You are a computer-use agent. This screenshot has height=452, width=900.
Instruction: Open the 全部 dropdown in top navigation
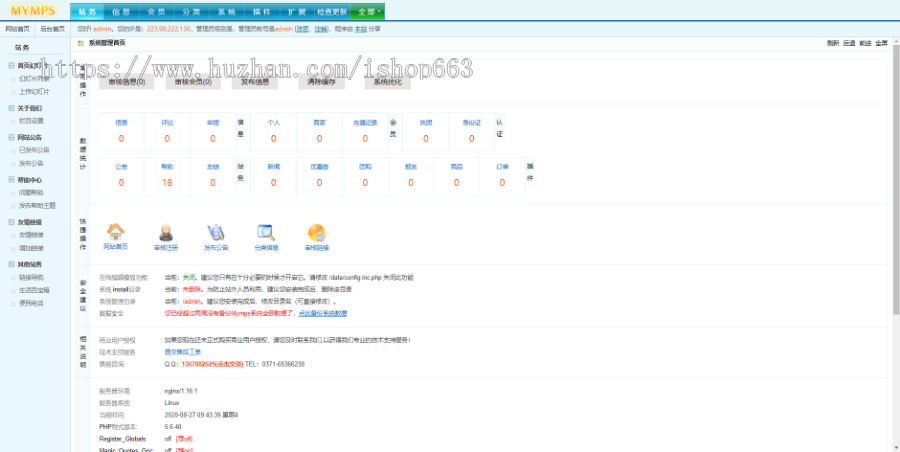coord(366,12)
